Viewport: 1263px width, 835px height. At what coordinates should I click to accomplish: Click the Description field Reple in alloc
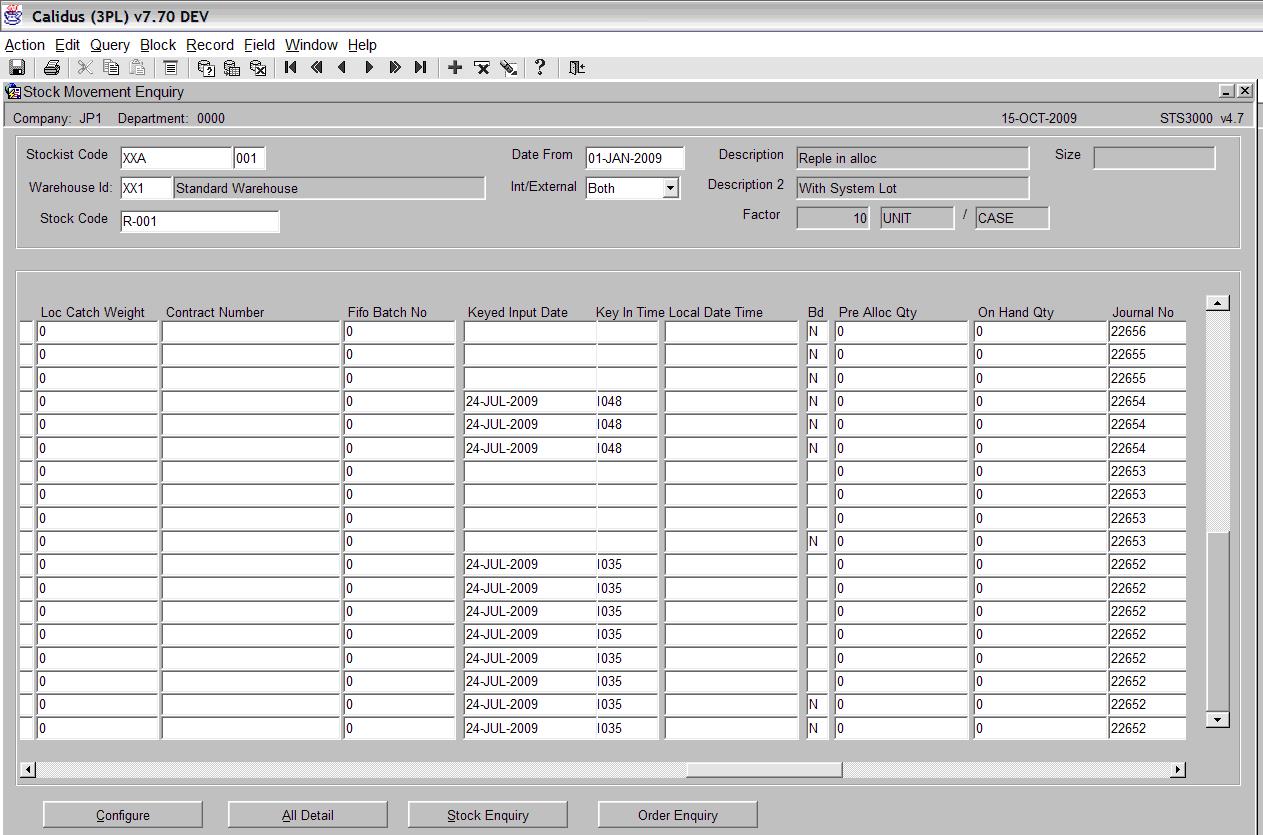click(912, 158)
